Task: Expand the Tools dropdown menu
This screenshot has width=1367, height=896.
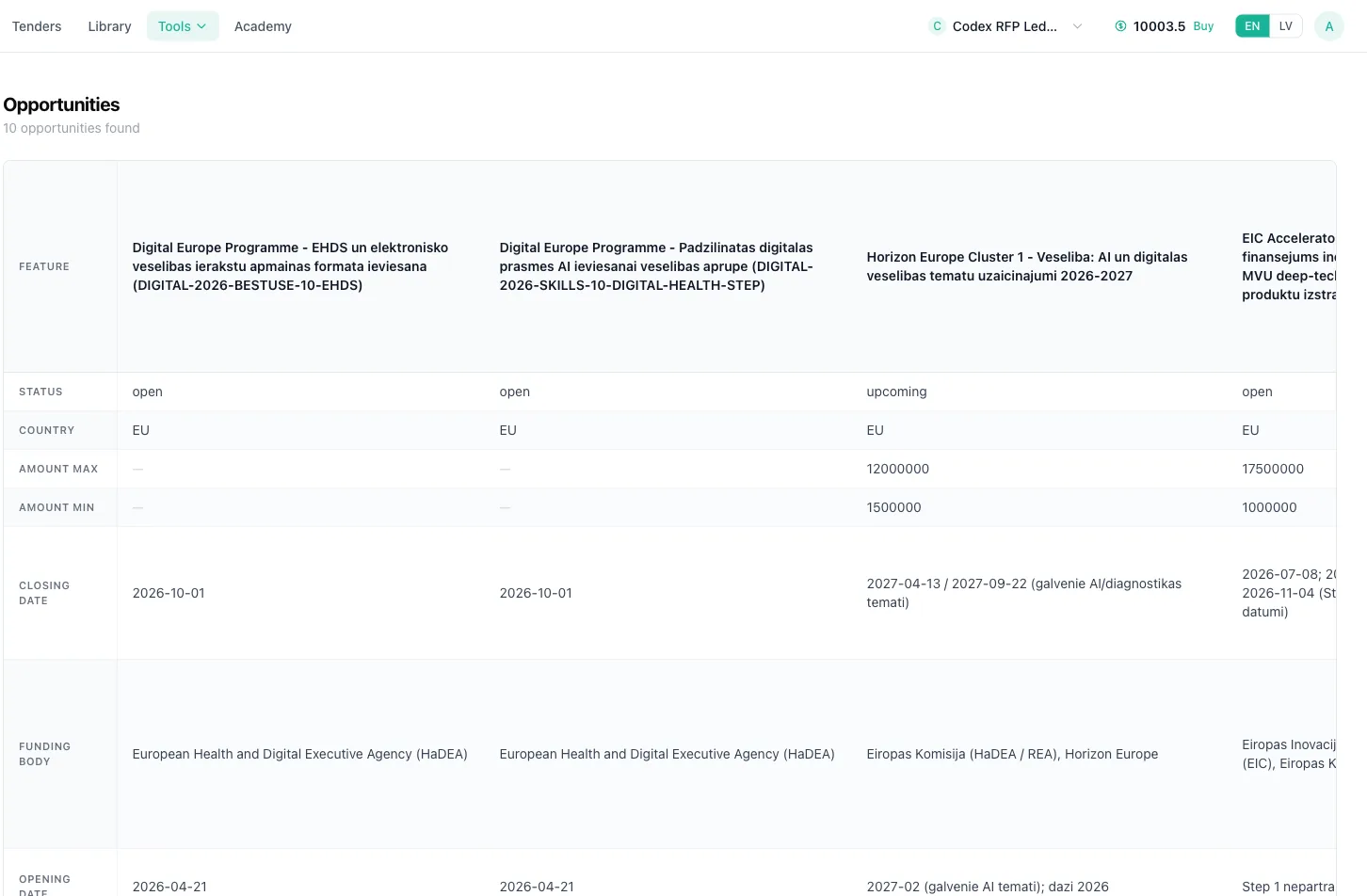Action: click(183, 26)
